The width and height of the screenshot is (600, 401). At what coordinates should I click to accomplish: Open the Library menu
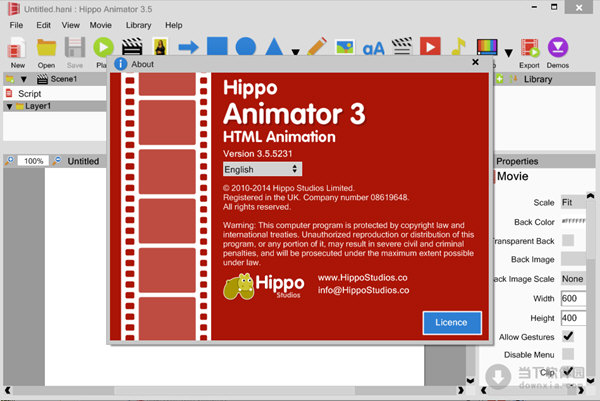click(x=139, y=25)
